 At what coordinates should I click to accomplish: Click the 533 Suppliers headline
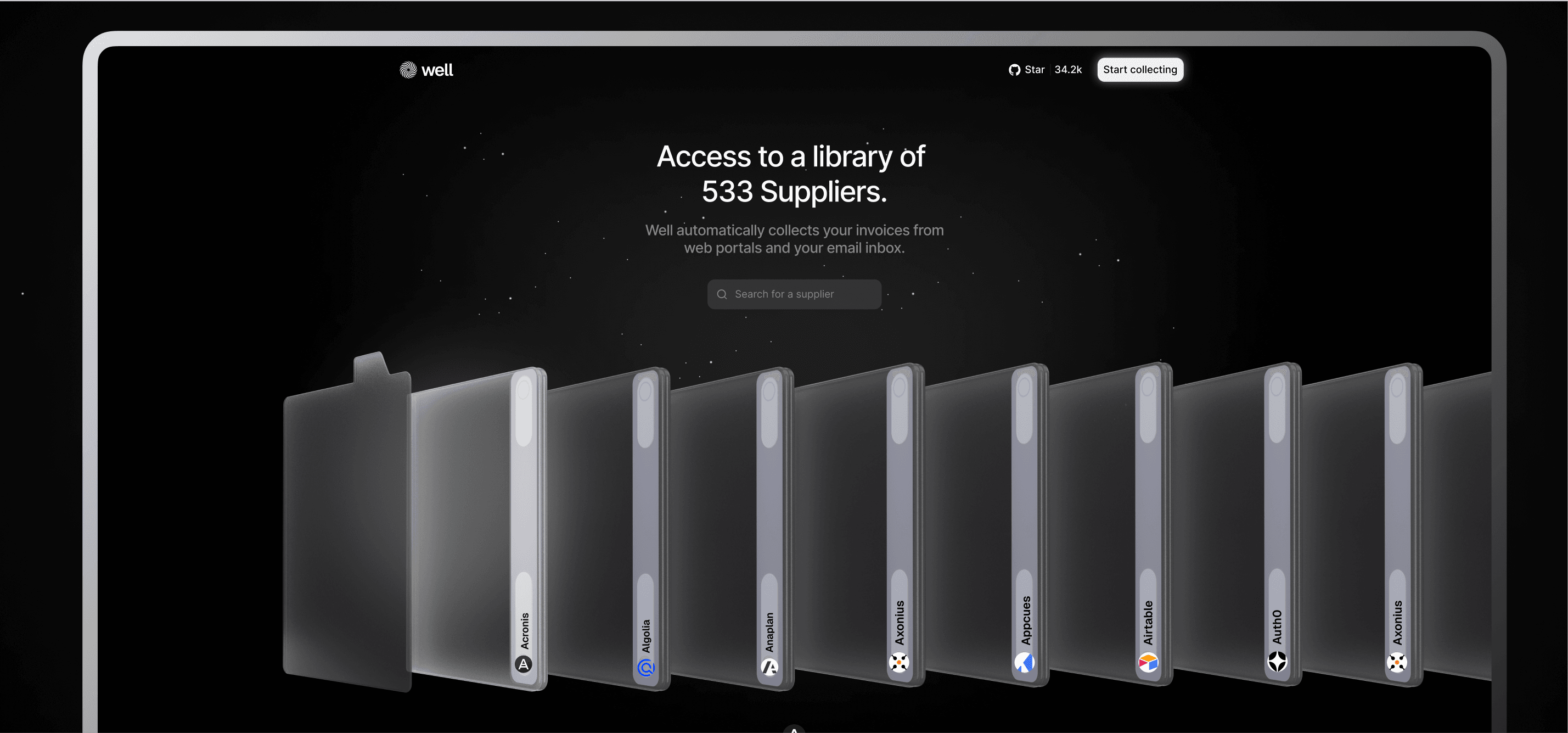[x=794, y=192]
